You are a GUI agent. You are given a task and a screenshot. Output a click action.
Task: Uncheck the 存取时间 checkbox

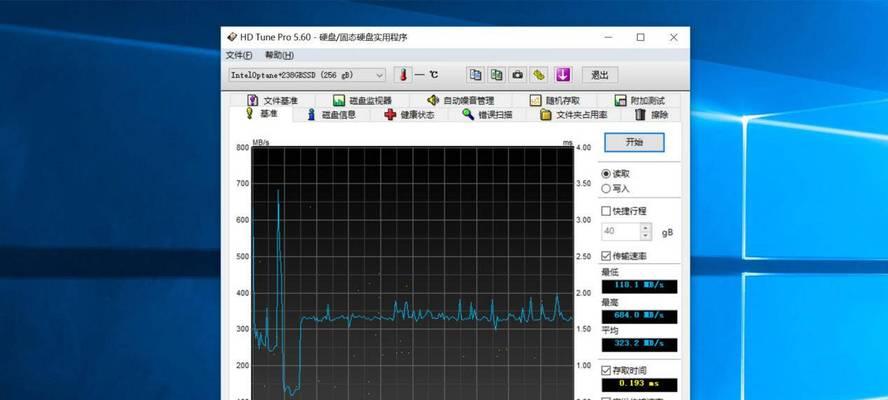click(x=606, y=371)
